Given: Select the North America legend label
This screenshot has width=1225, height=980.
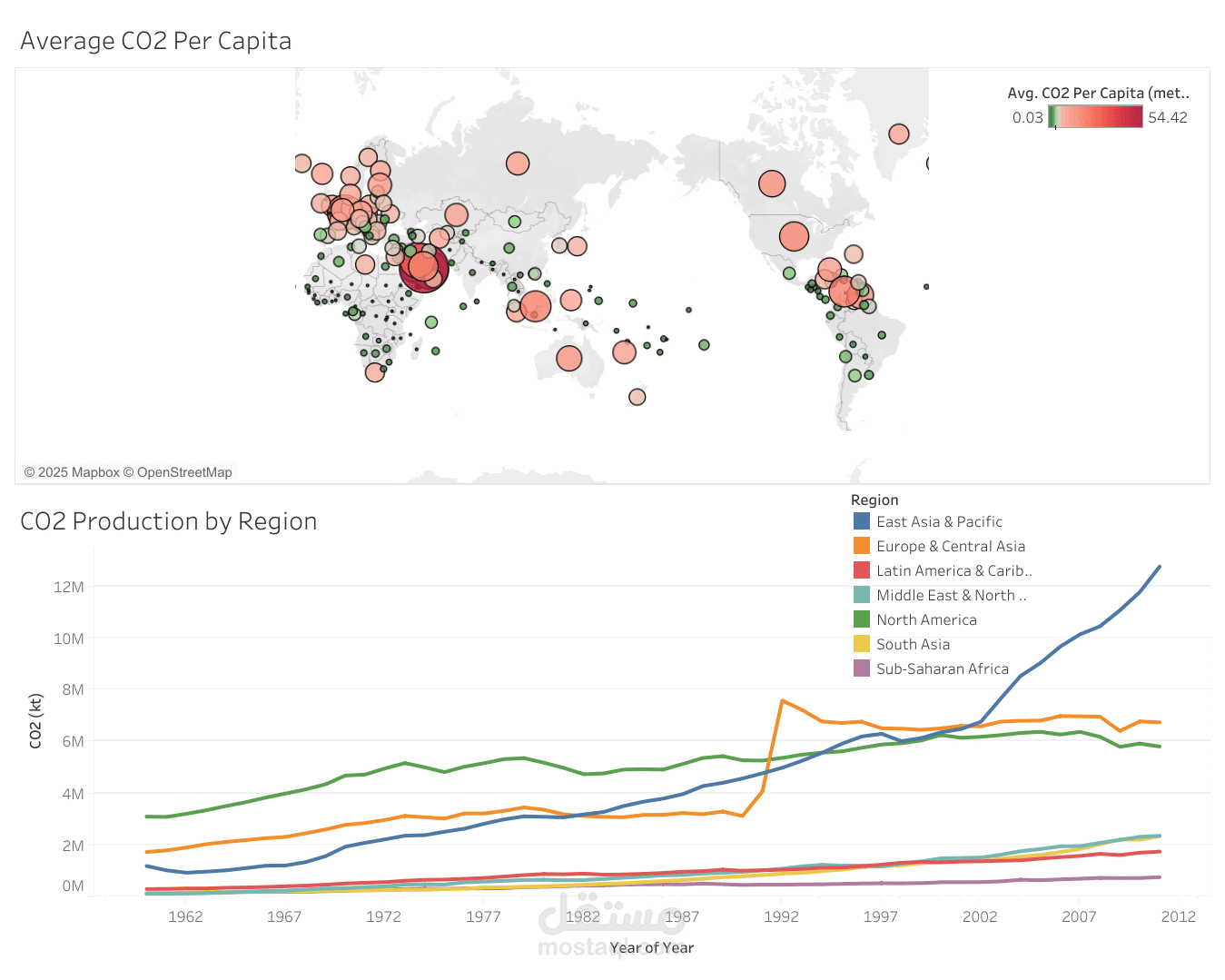Looking at the screenshot, I should (x=926, y=619).
